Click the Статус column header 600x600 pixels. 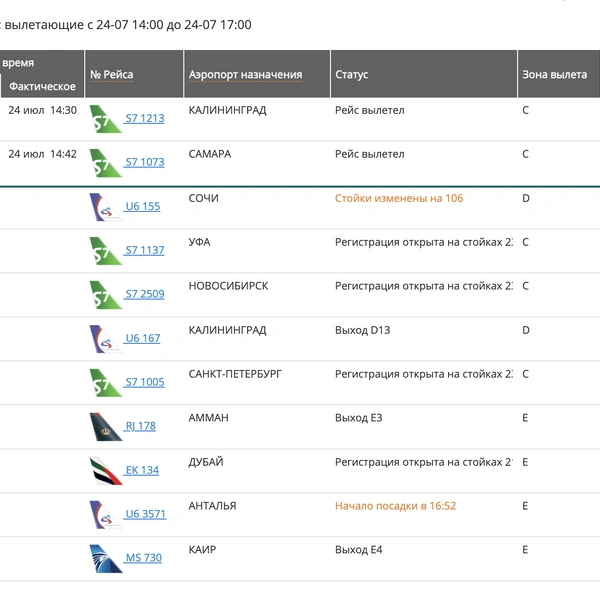[x=351, y=75]
